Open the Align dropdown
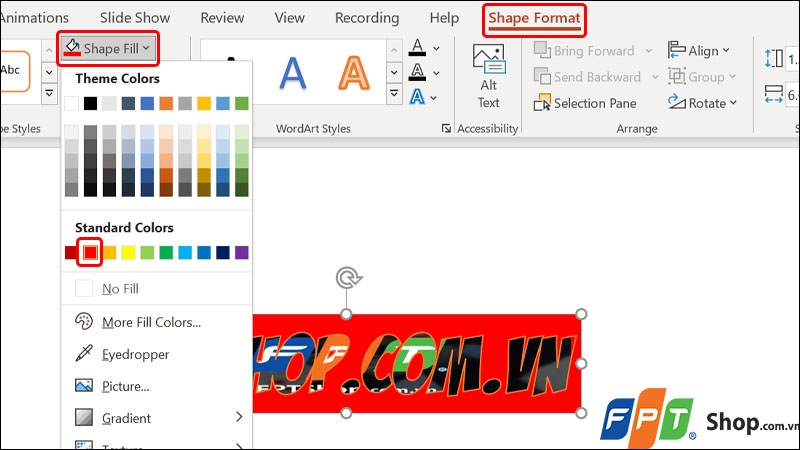The width and height of the screenshot is (800, 450). coord(698,51)
